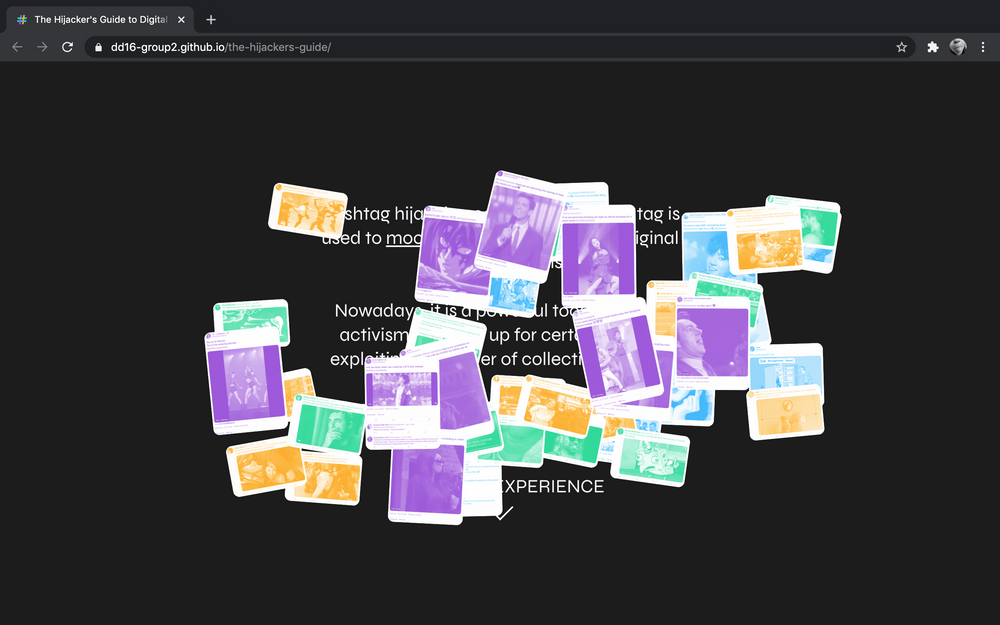Go back to the previous page

point(17,47)
